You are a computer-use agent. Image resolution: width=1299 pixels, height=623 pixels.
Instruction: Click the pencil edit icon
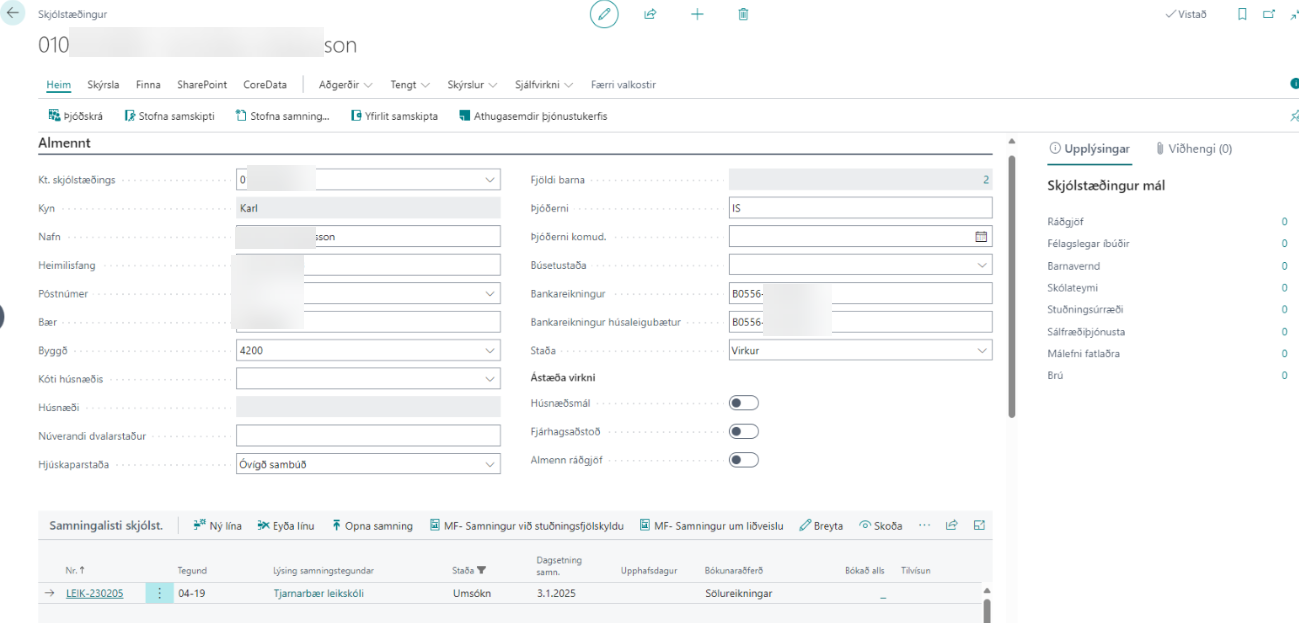(603, 14)
